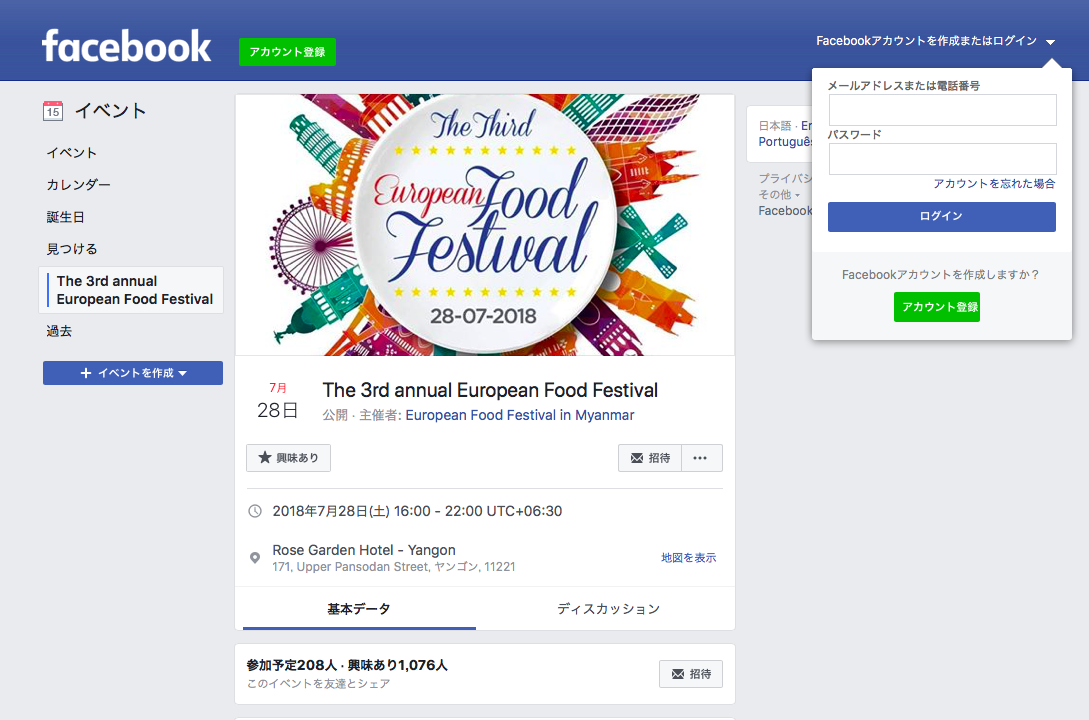Click the location pin icon by hotel
The height and width of the screenshot is (720, 1089).
tap(255, 558)
